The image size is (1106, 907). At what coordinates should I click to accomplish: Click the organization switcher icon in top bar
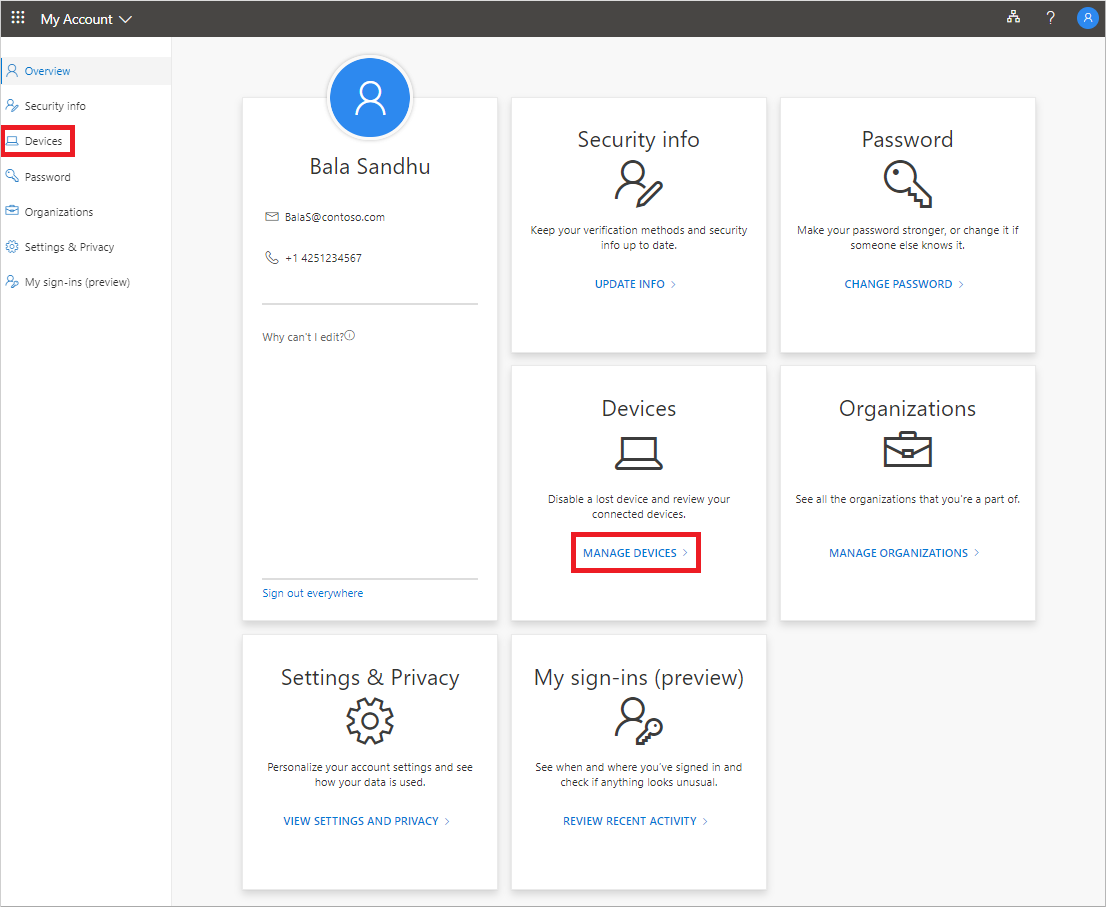(1013, 17)
